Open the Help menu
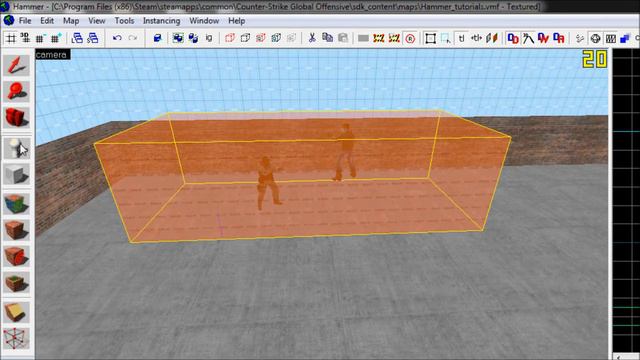 tap(236, 21)
